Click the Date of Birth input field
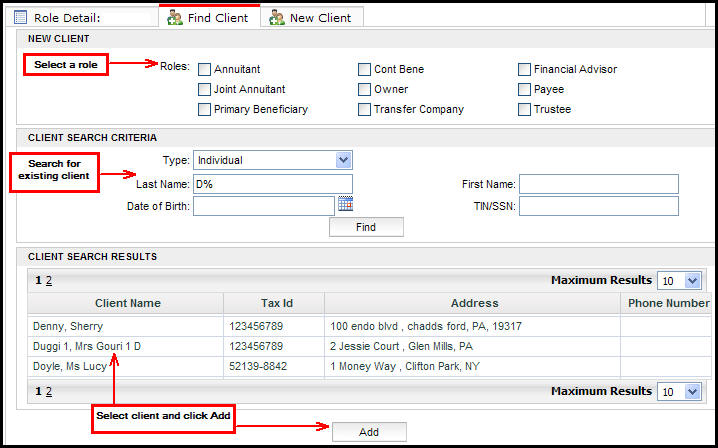The image size is (718, 448). pos(264,206)
